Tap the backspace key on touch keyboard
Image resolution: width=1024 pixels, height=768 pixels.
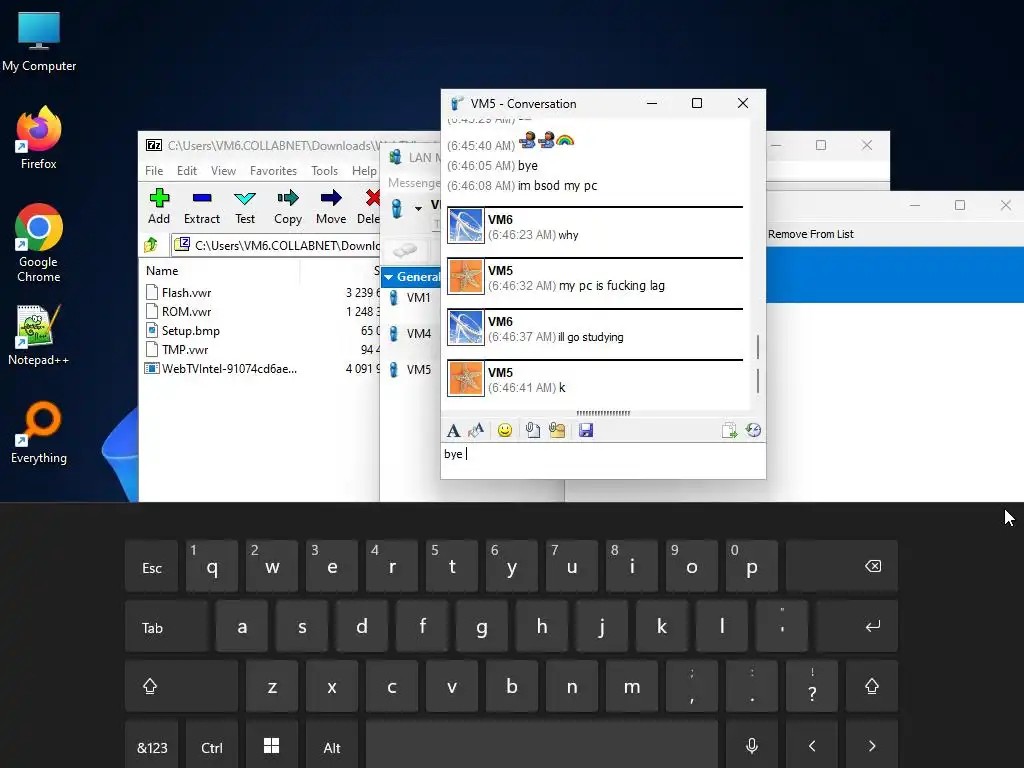coord(842,566)
